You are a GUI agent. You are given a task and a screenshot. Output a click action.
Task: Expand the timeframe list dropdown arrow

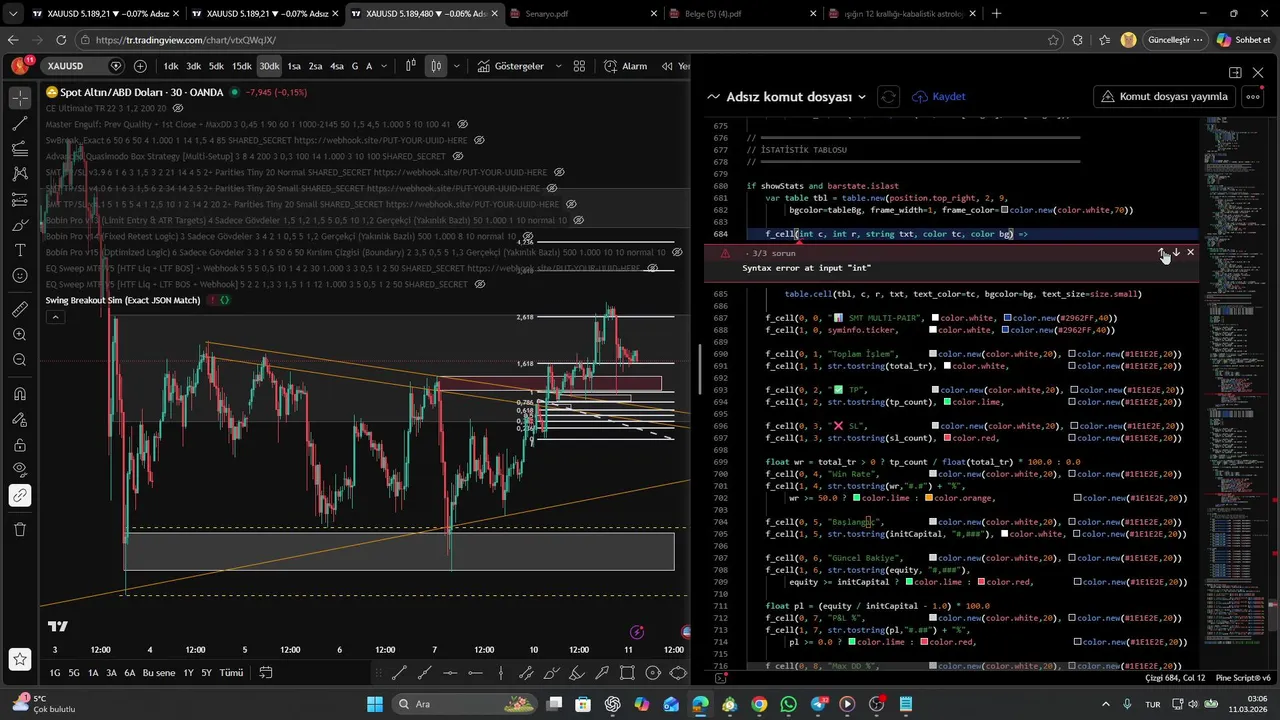(386, 66)
